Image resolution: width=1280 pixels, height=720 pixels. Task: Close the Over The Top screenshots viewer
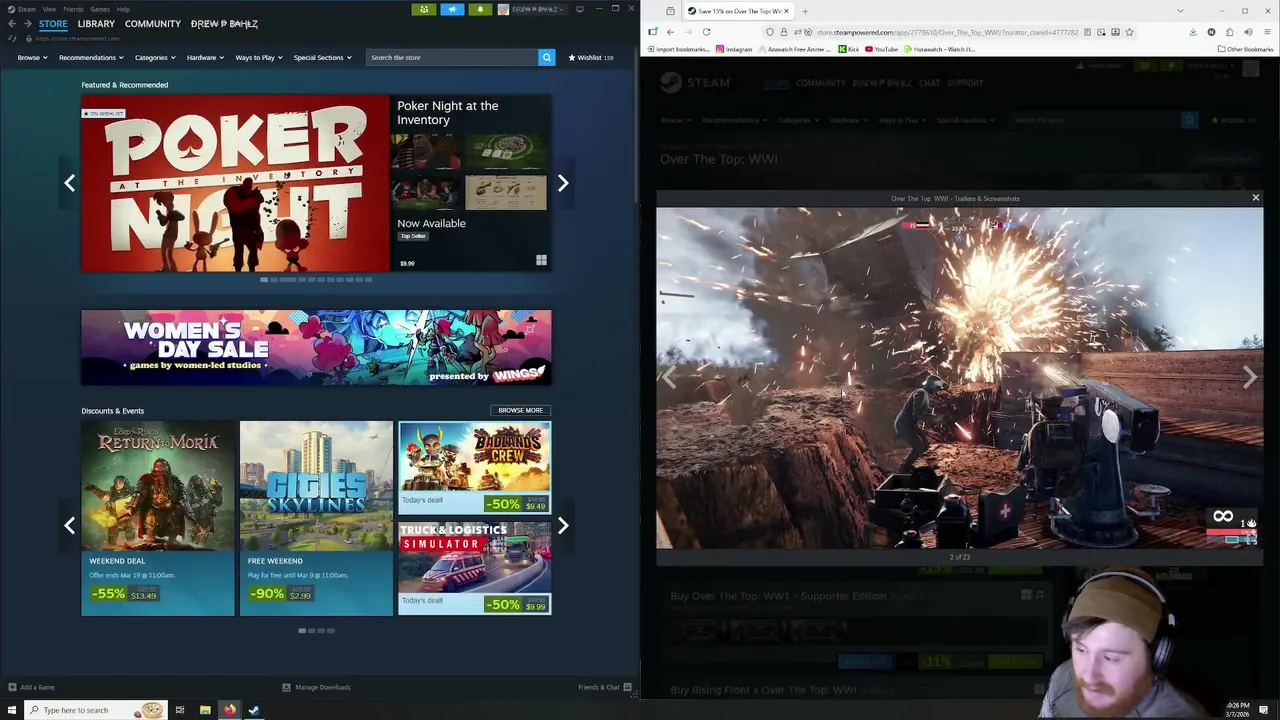pyautogui.click(x=1256, y=198)
